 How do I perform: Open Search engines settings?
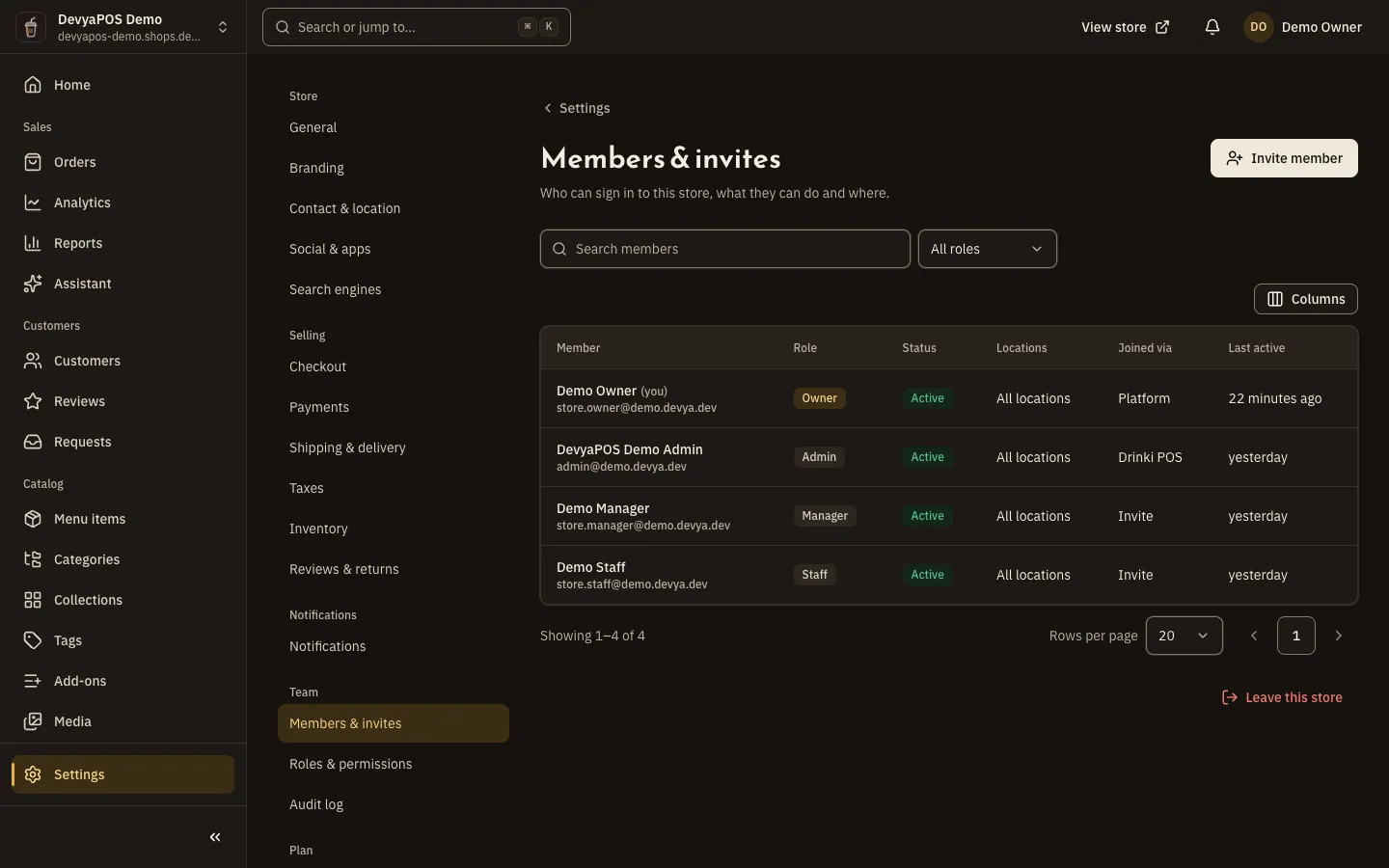[394, 289]
